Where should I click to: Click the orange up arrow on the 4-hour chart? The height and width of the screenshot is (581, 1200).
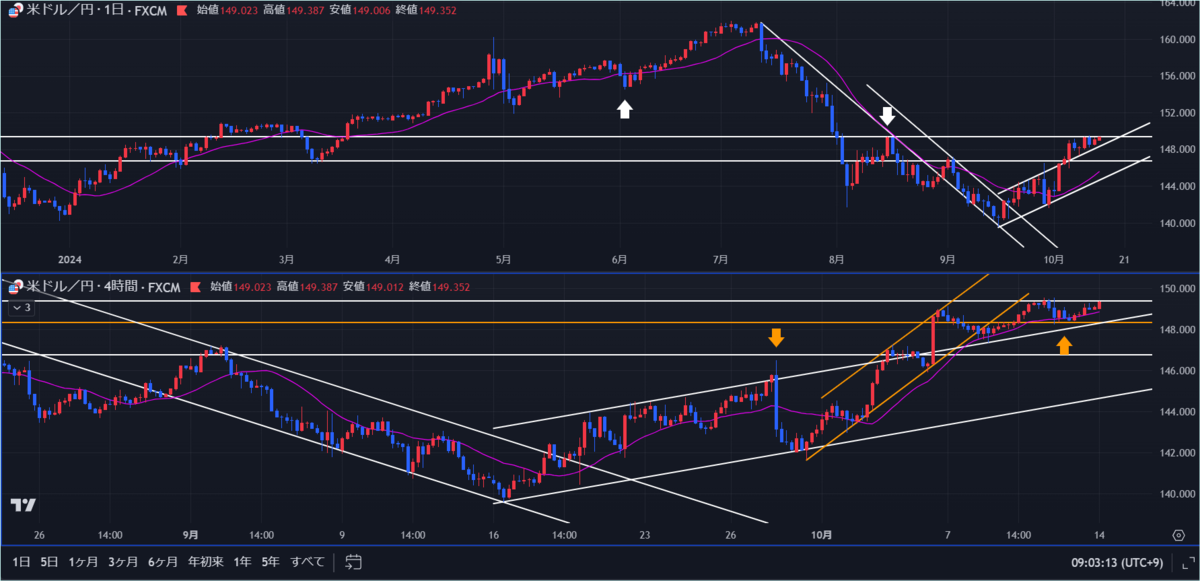pyautogui.click(x=1066, y=345)
